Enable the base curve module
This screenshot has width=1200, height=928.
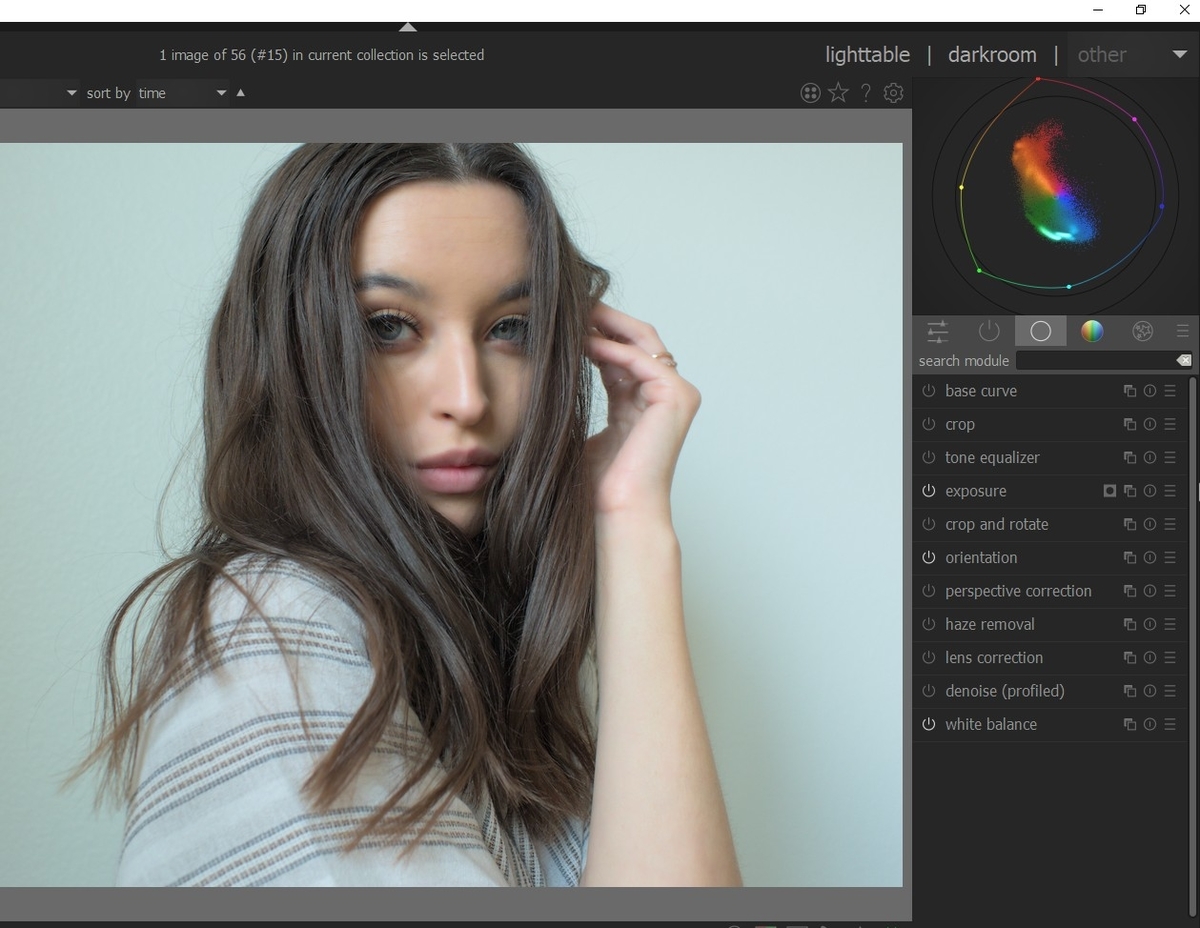928,391
